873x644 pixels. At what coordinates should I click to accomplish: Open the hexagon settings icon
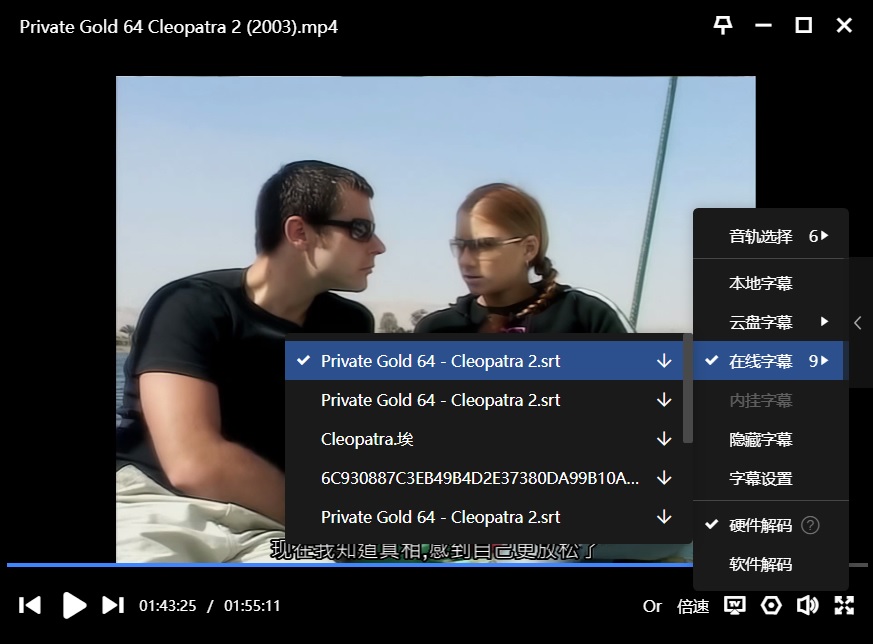point(771,605)
